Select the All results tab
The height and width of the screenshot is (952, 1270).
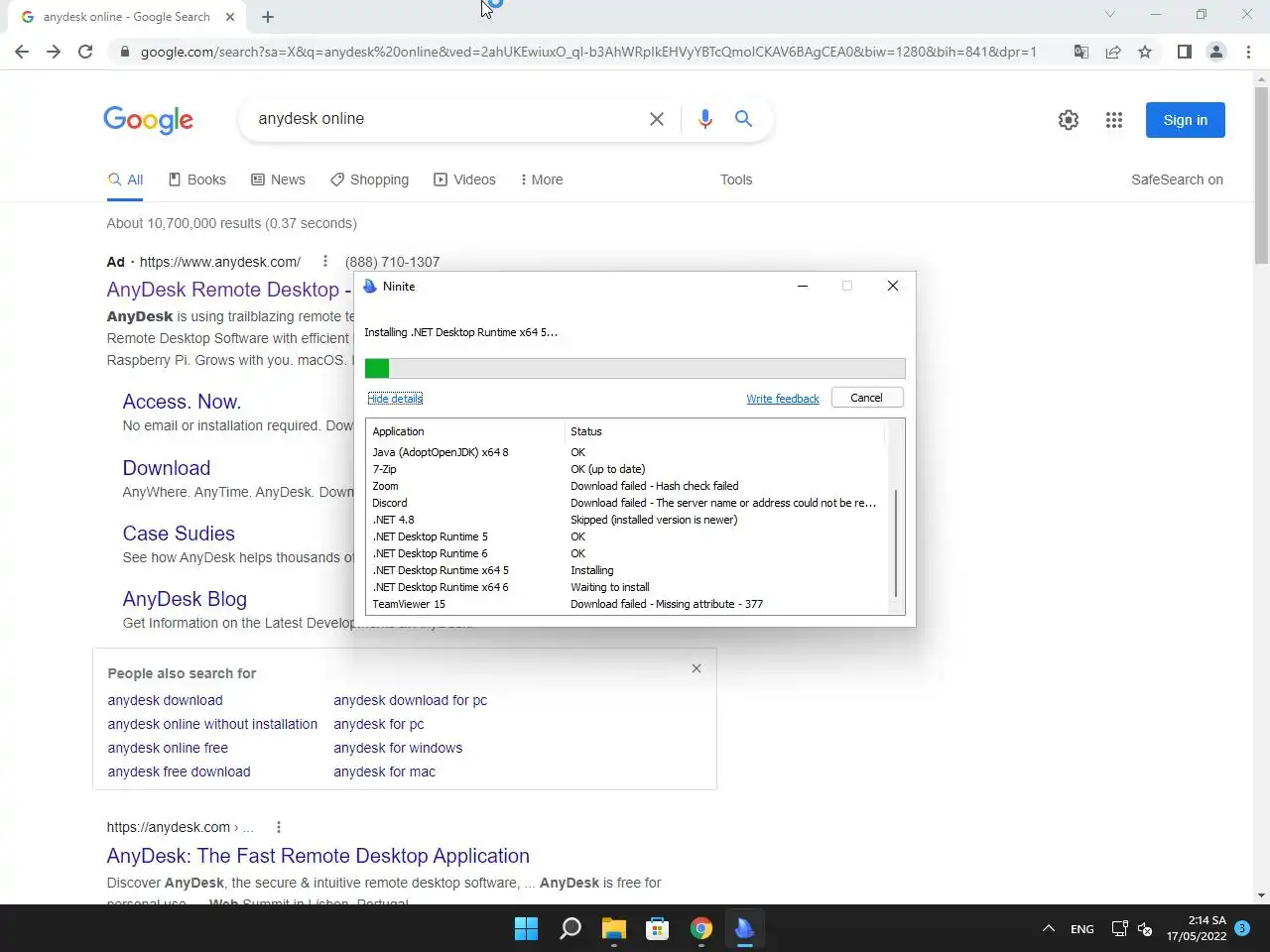coord(126,179)
